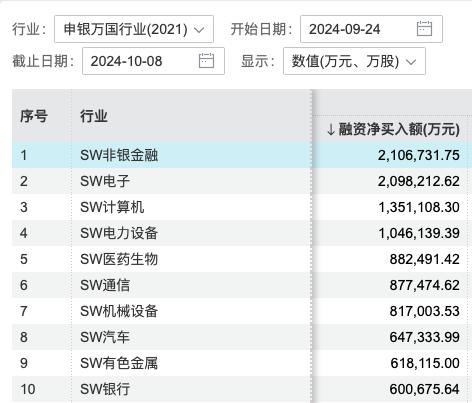Click the 显示 label
The height and width of the screenshot is (403, 472).
(x=258, y=61)
